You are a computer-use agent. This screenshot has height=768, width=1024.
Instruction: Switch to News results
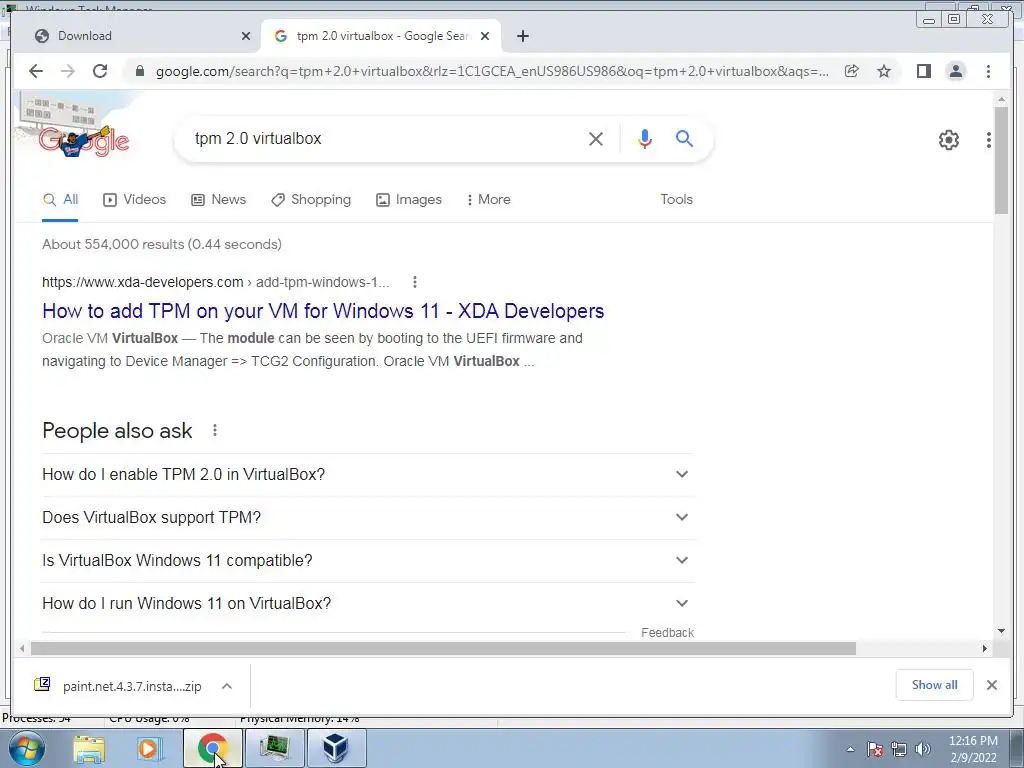218,200
